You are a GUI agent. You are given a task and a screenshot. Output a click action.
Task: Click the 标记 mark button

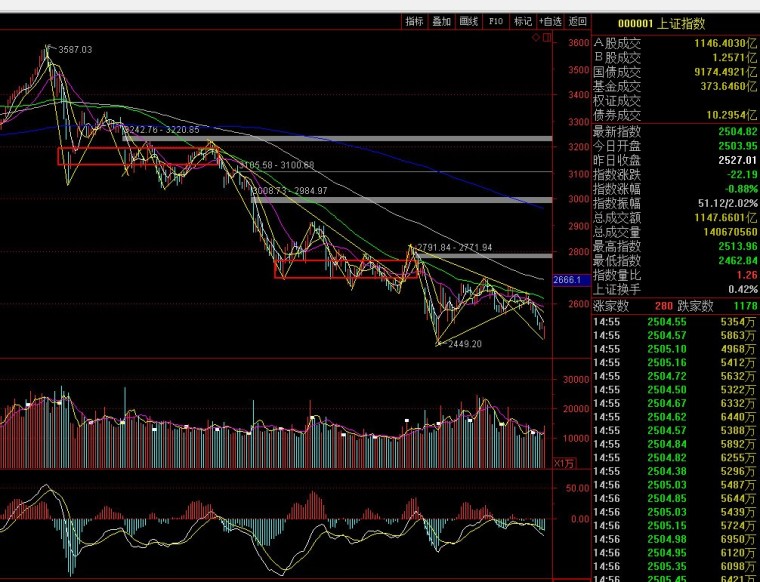(522, 21)
